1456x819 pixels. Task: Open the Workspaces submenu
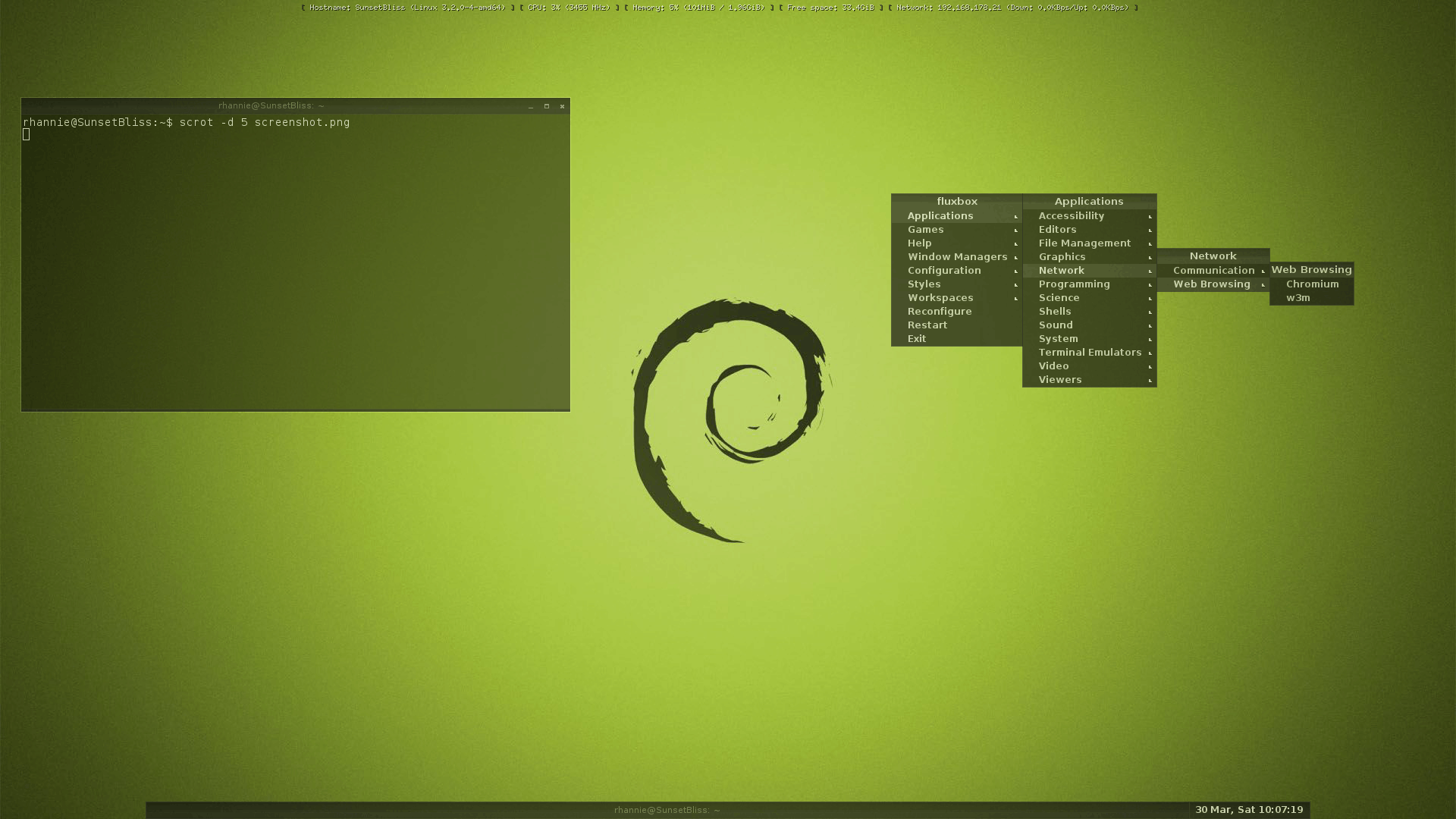click(x=940, y=298)
